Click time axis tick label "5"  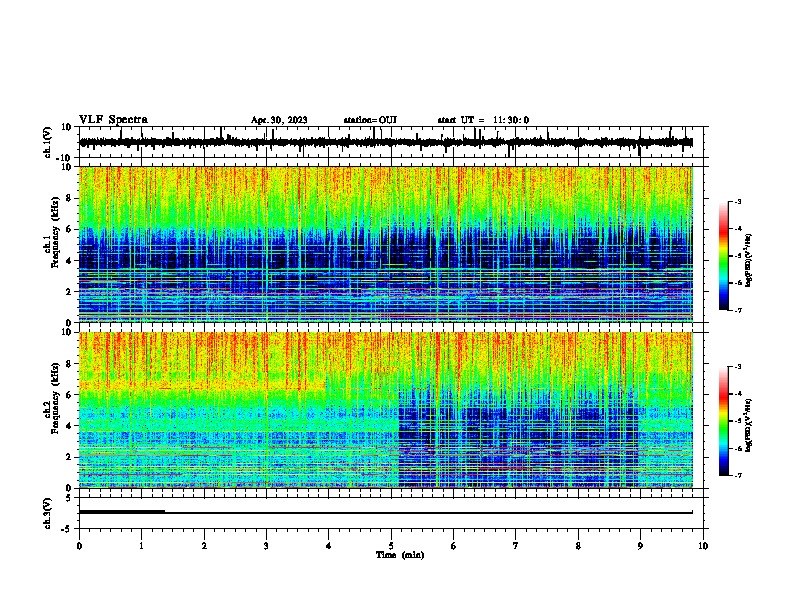(x=391, y=546)
